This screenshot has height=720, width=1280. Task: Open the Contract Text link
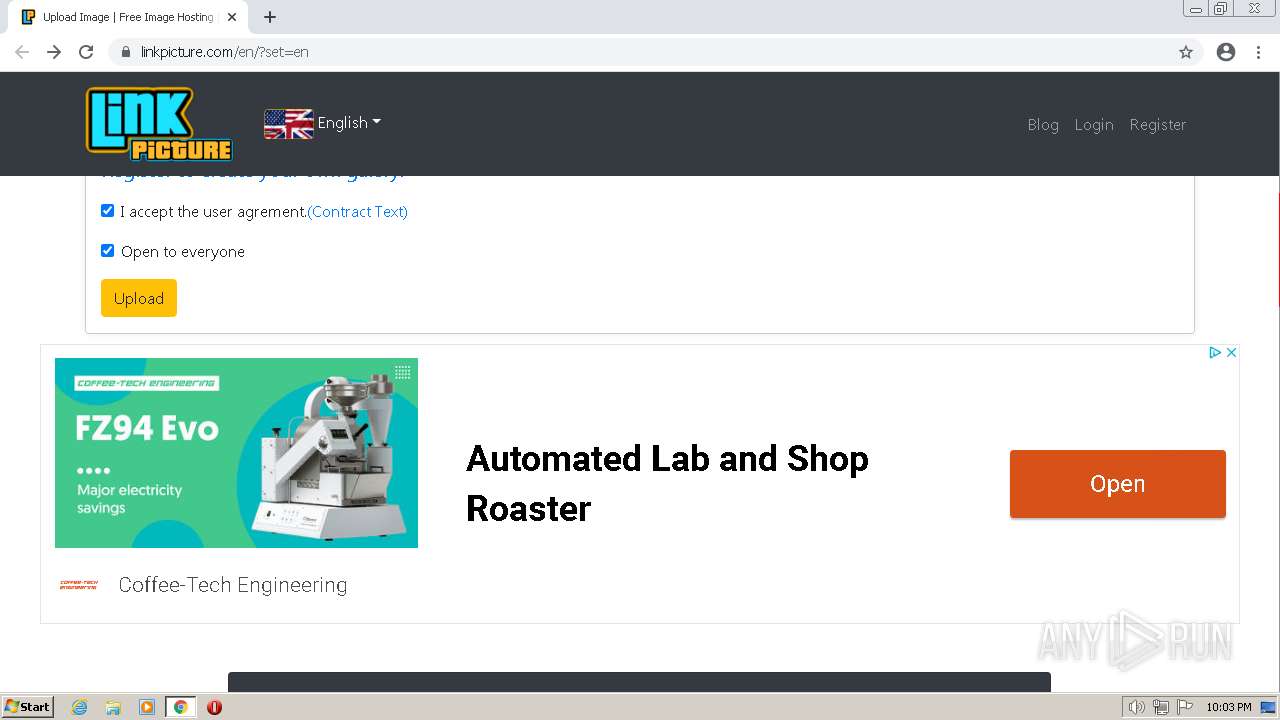(x=358, y=212)
